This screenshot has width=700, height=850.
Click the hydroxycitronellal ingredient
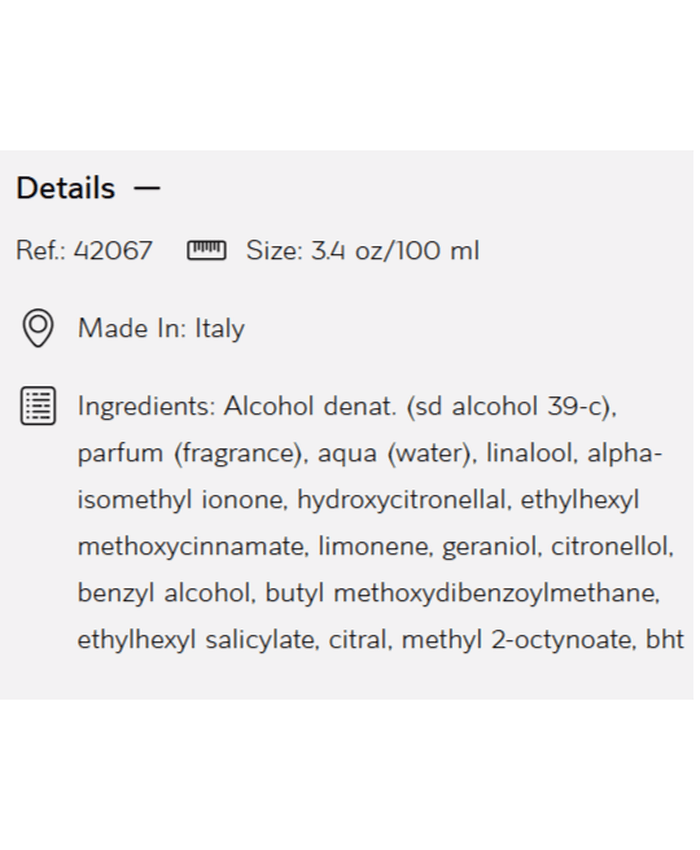402,500
